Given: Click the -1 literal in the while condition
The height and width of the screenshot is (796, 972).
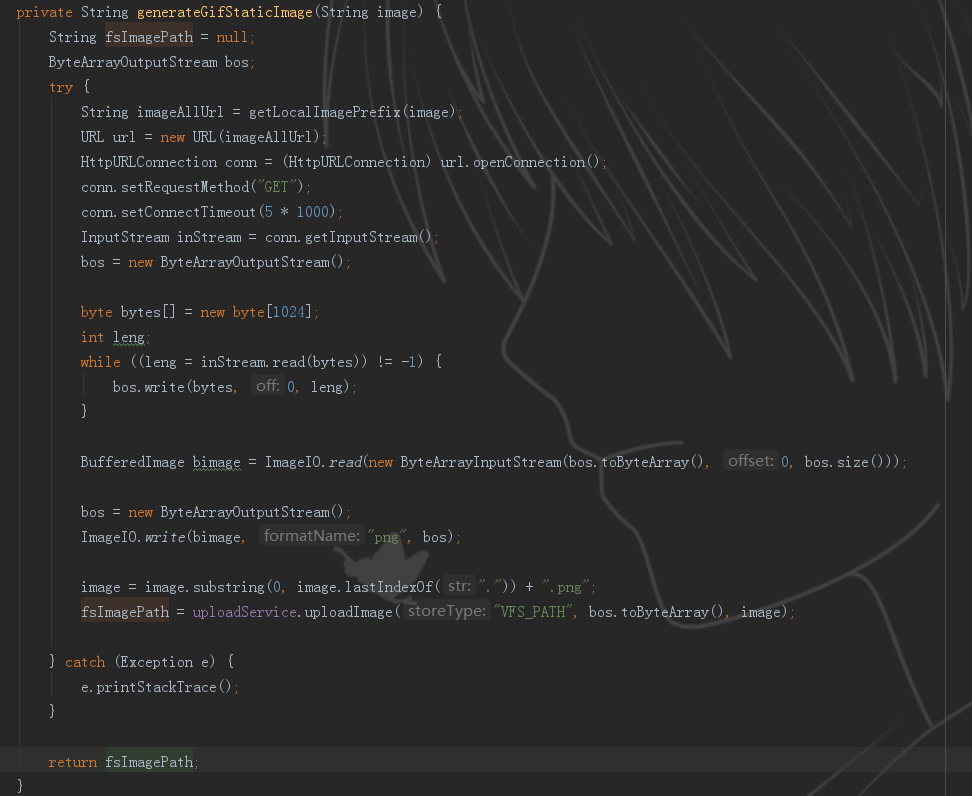Looking at the screenshot, I should pos(409,362).
